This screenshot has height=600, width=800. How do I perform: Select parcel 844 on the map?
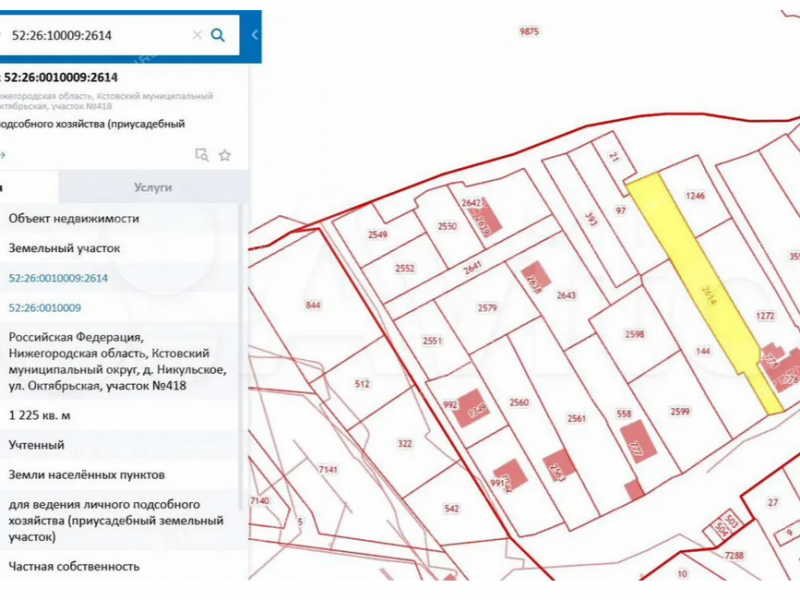tap(311, 303)
